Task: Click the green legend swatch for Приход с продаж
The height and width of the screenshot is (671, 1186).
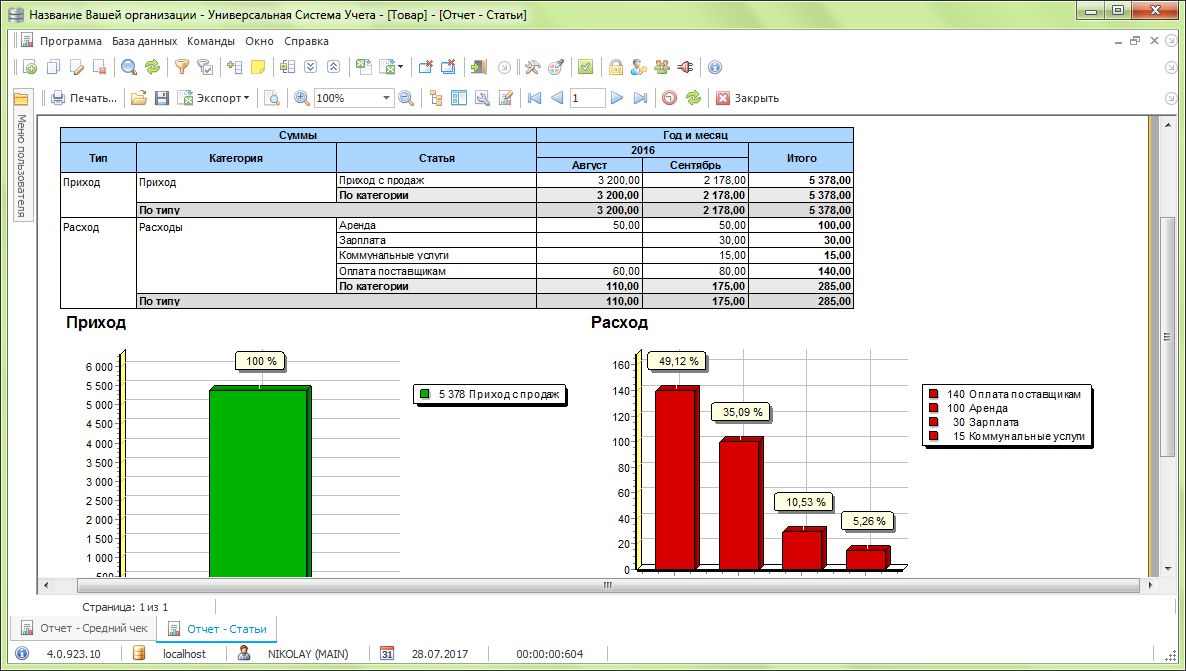Action: click(x=425, y=394)
